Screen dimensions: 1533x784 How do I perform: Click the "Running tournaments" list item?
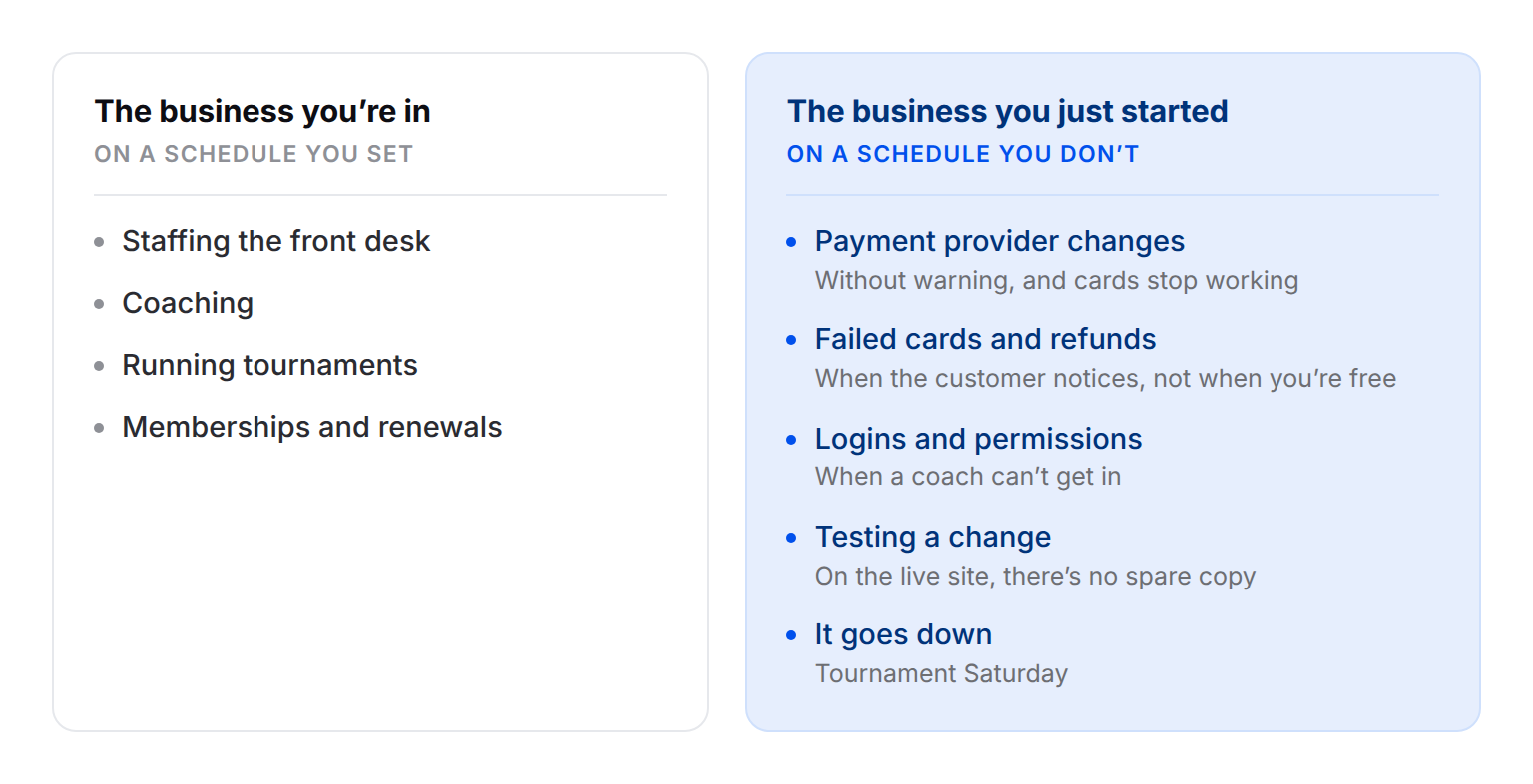(x=269, y=365)
